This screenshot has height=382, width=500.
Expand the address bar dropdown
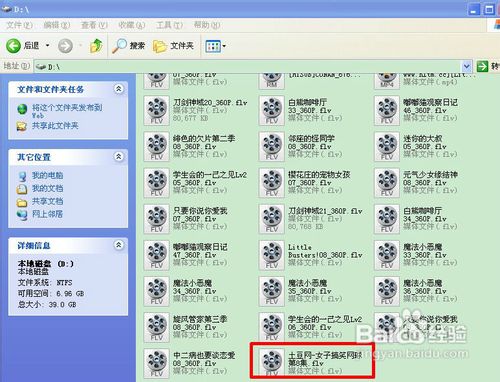pyautogui.click(x=467, y=67)
